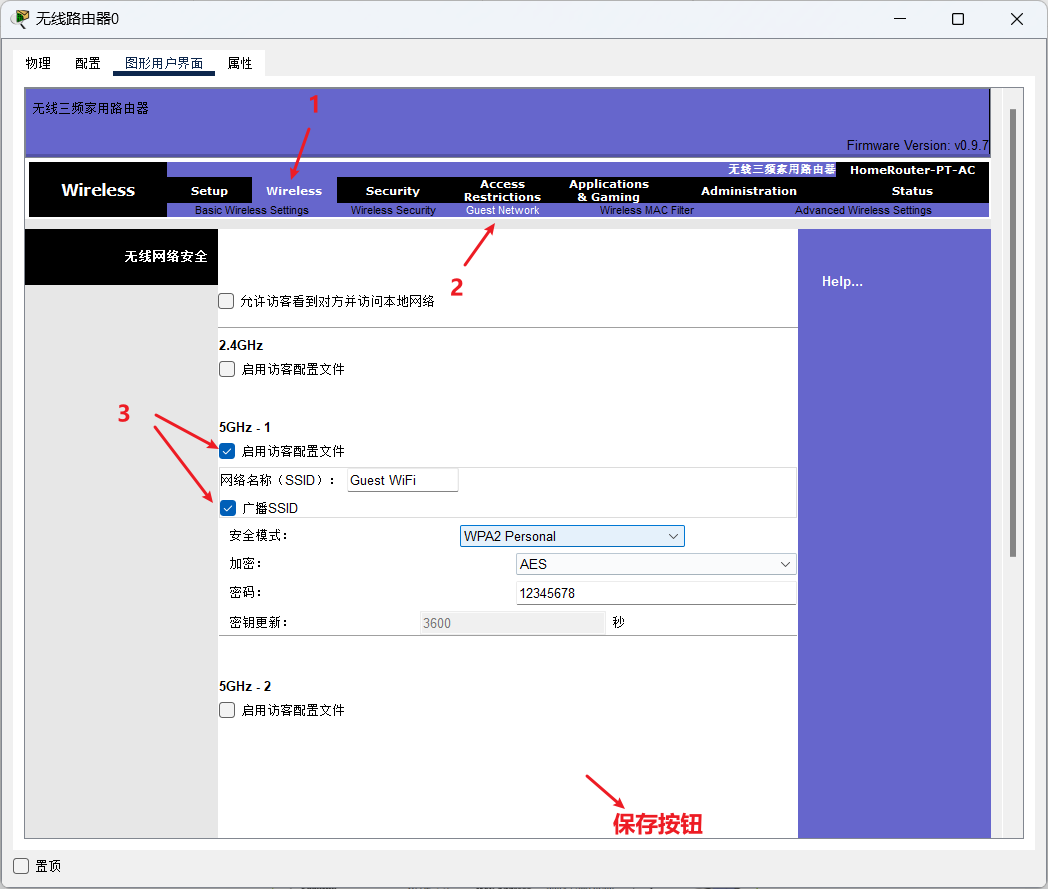This screenshot has height=889, width=1048.
Task: Uncheck 启用访客配置文件 under 5GHz - 1
Action: click(227, 451)
